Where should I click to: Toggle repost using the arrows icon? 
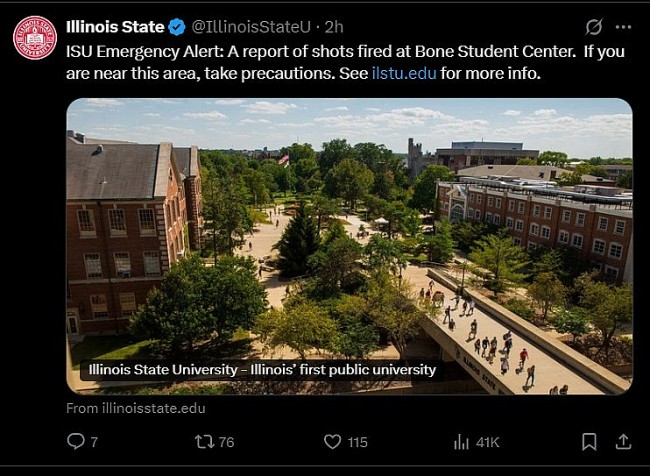pyautogui.click(x=203, y=441)
